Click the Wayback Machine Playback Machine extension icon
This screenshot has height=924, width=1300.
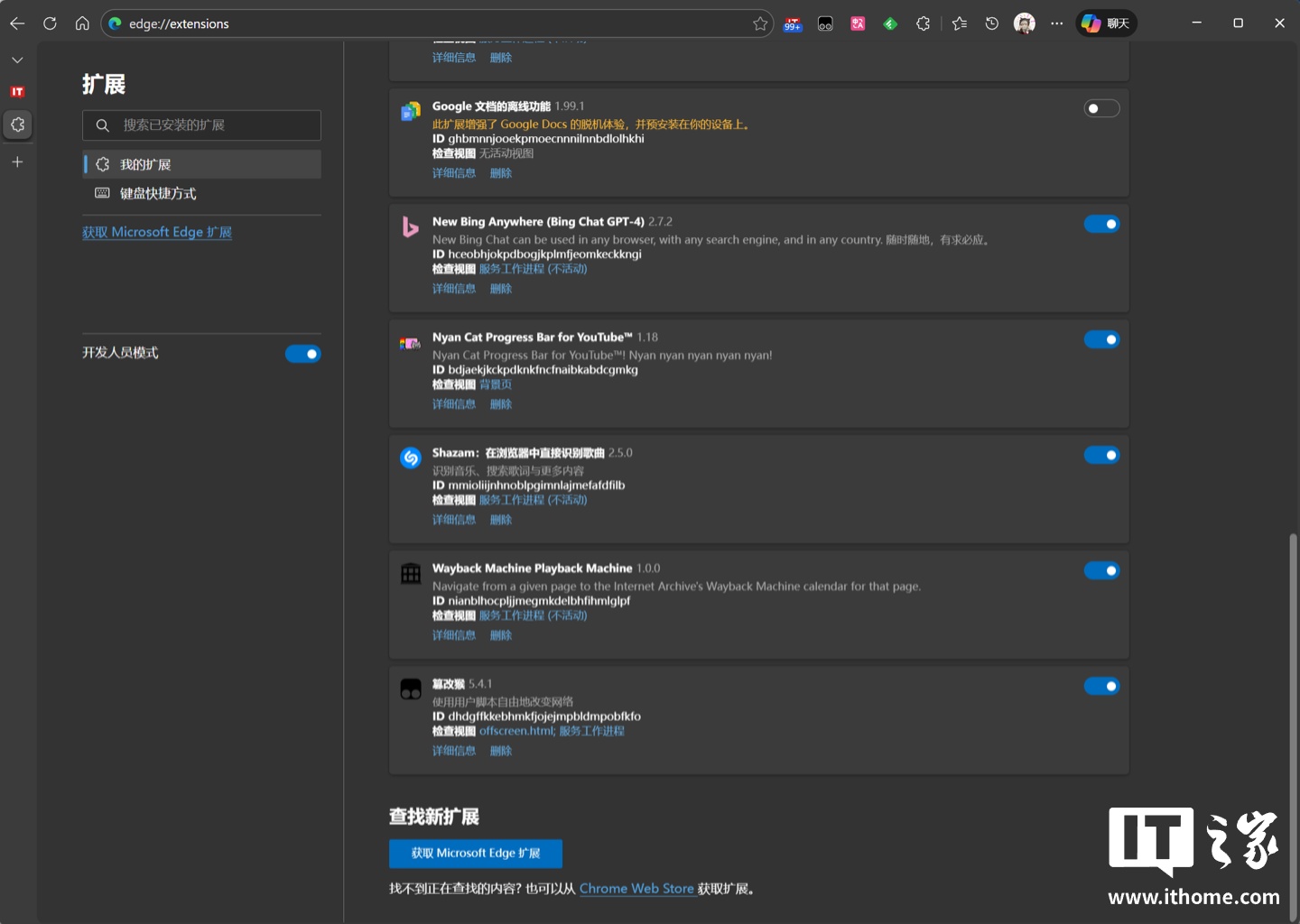pyautogui.click(x=411, y=573)
